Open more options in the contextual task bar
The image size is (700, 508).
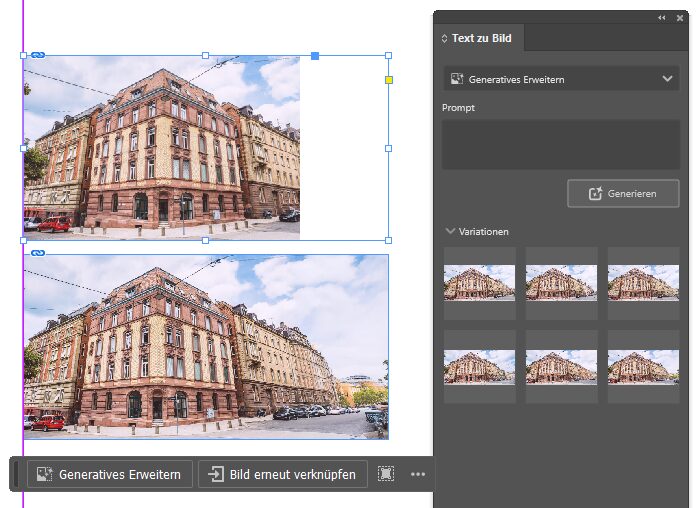[418, 474]
